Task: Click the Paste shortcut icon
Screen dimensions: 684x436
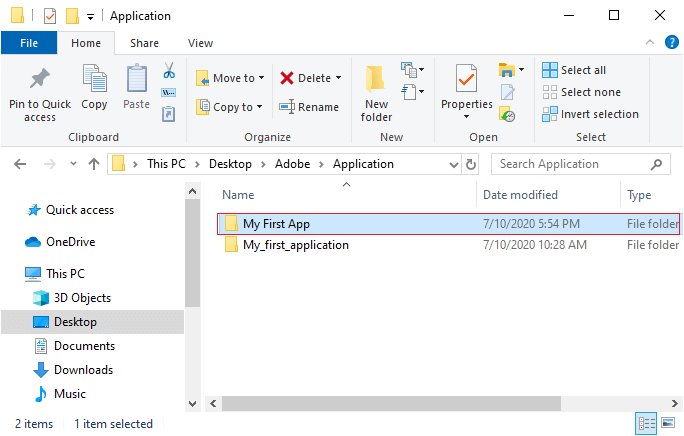Action: click(x=169, y=114)
